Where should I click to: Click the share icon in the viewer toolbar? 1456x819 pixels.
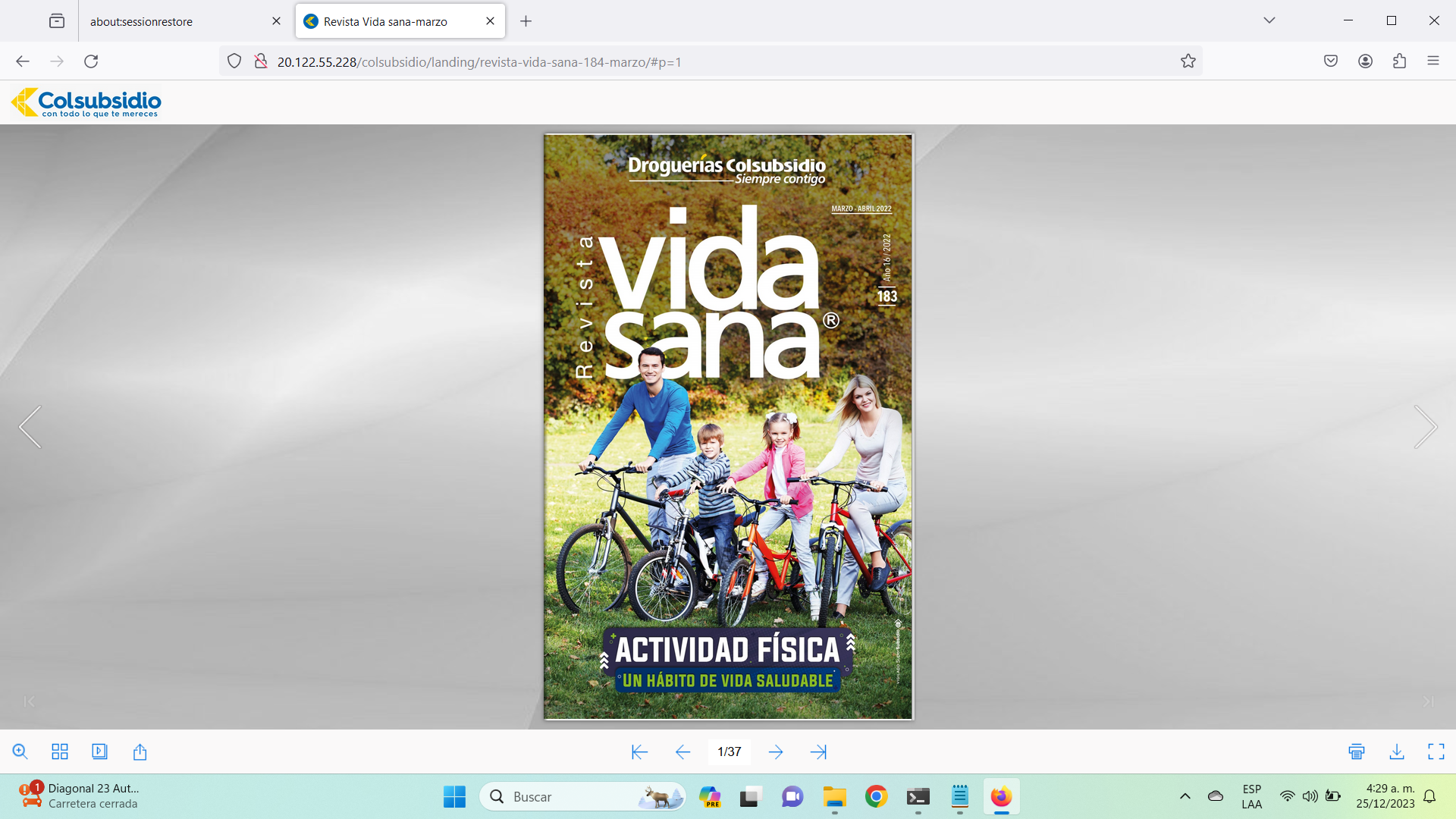coord(140,752)
